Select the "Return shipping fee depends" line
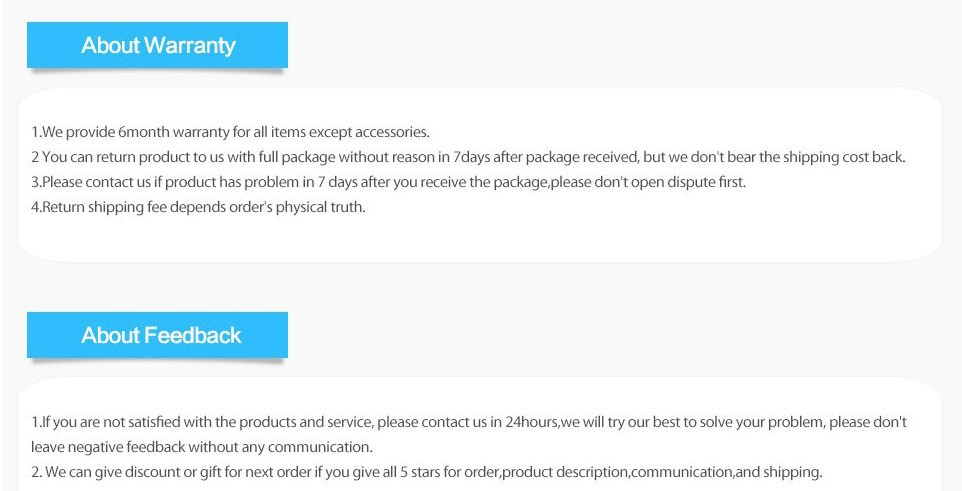 198,207
